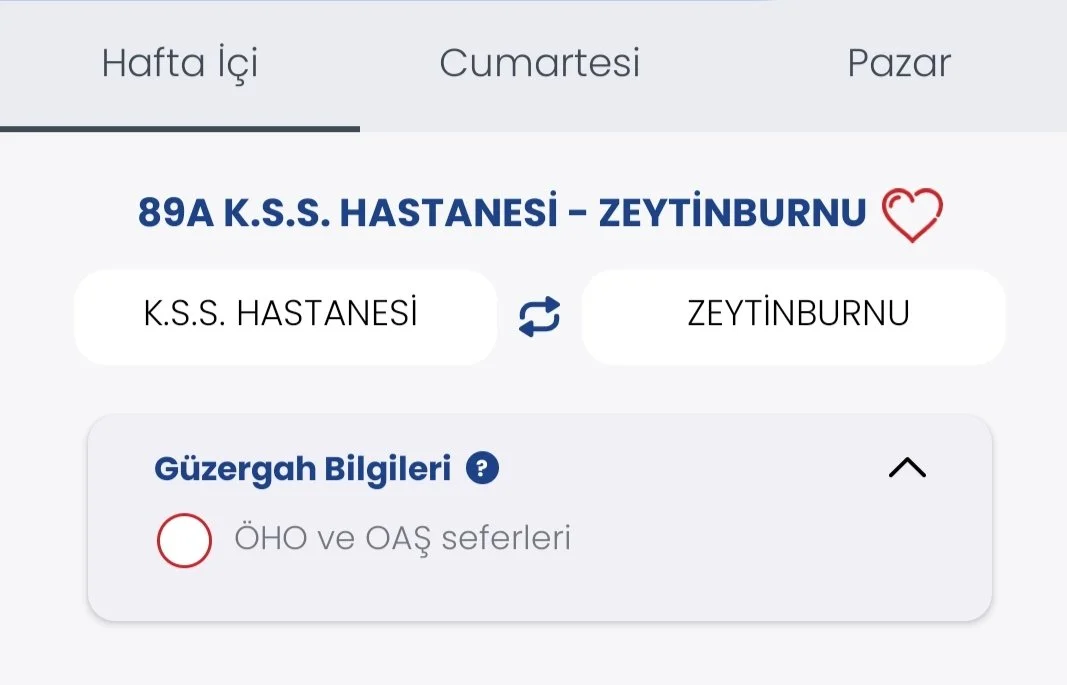This screenshot has width=1067, height=685.
Task: Click the thin loading bar at the top
Action: [x=385, y=2]
